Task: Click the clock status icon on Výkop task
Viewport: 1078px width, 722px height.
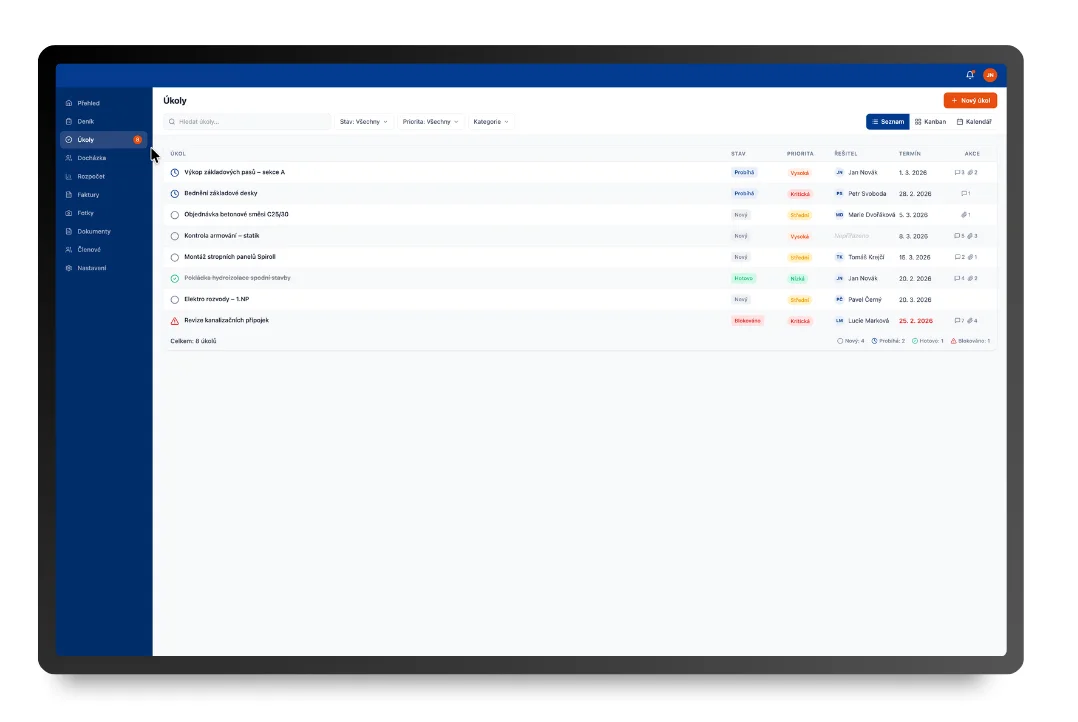Action: click(x=175, y=173)
